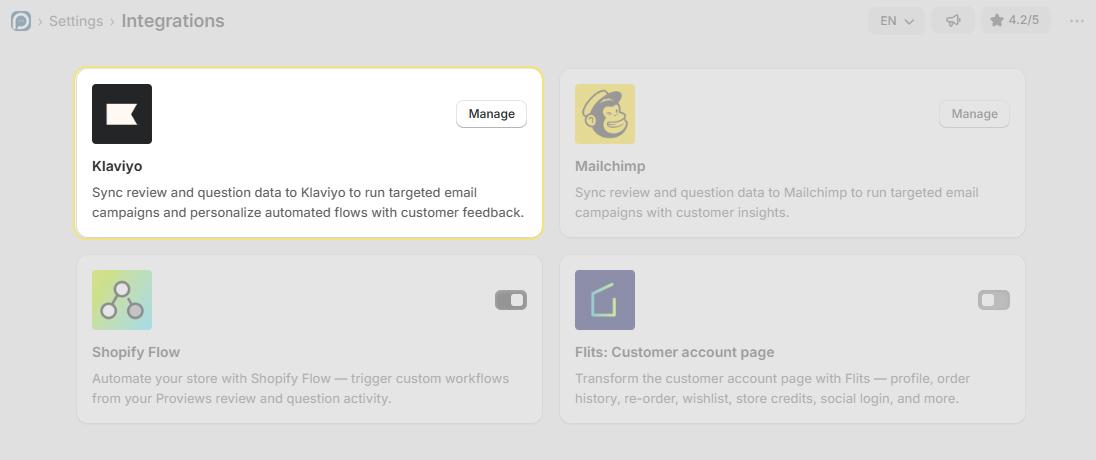Click the 4.2/5 star rating button
Image resolution: width=1096 pixels, height=460 pixels.
(1015, 20)
